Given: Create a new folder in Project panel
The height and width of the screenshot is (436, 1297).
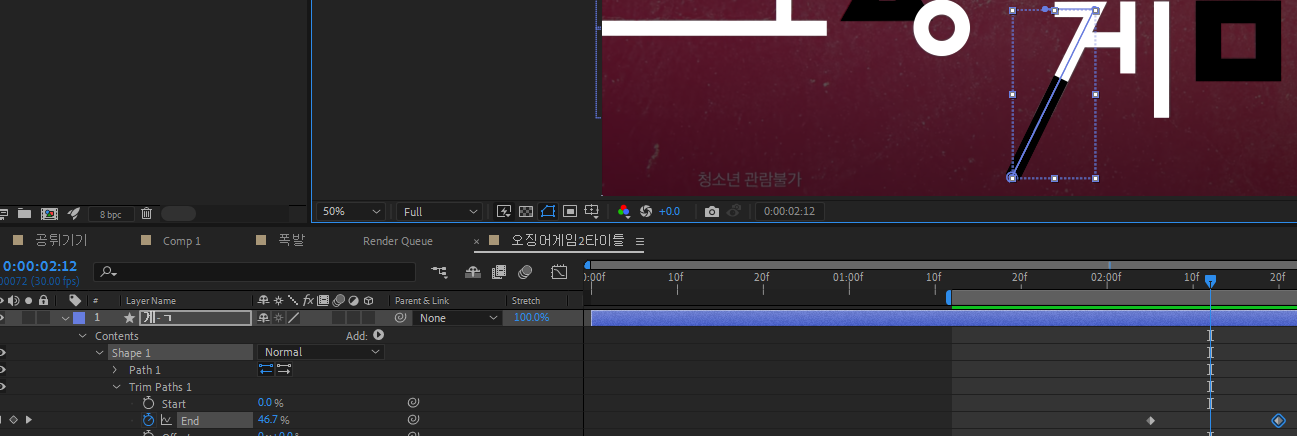Looking at the screenshot, I should (x=23, y=213).
